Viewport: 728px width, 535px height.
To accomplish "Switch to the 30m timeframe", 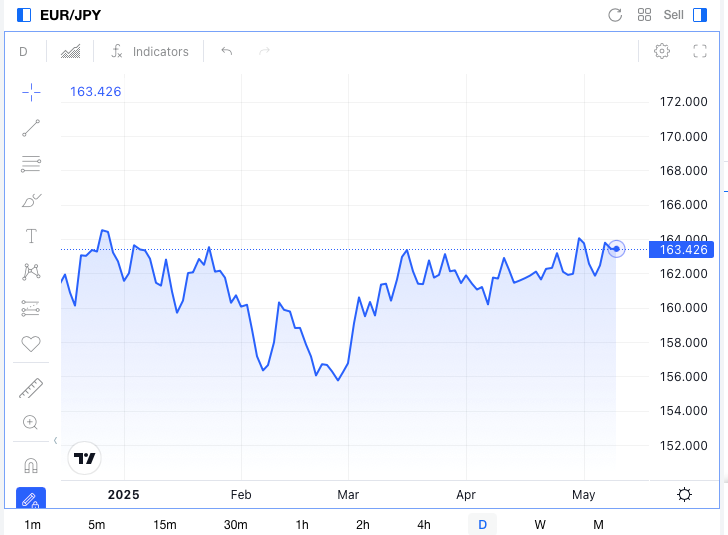I will point(235,525).
